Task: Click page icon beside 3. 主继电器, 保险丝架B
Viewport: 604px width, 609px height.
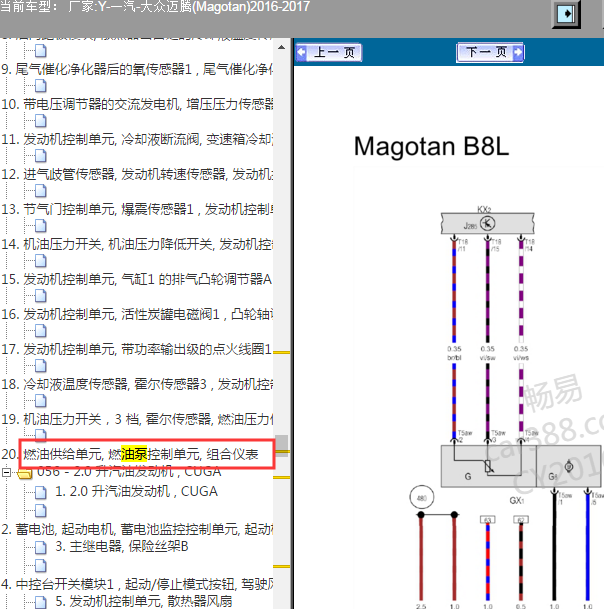Action: coord(40,548)
